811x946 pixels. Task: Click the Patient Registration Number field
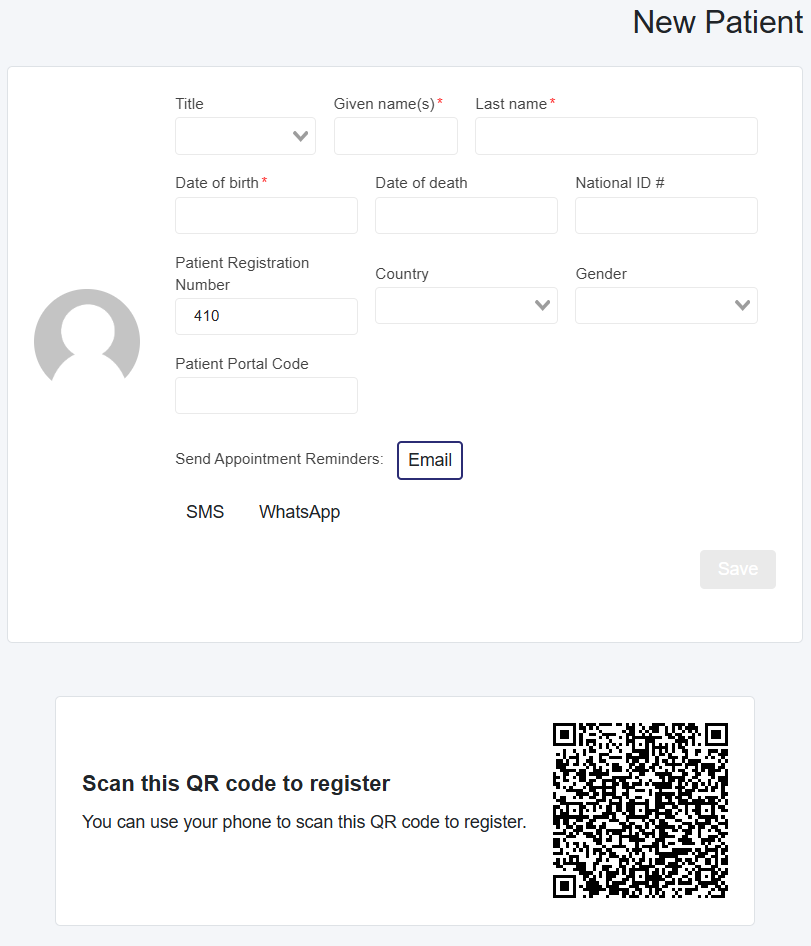(266, 316)
